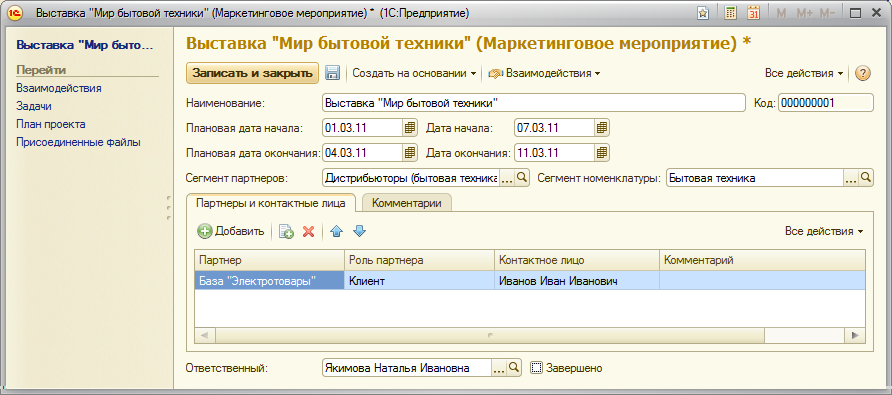
Task: Click horizontal scrollbar right arrow
Action: click(854, 336)
